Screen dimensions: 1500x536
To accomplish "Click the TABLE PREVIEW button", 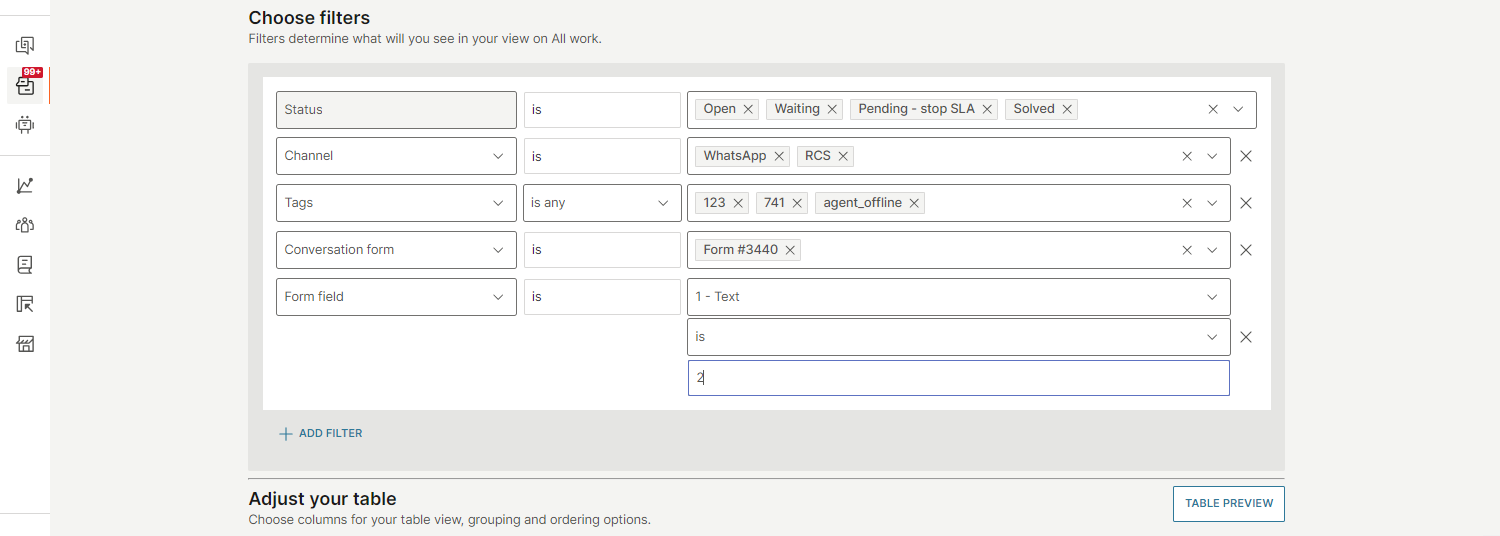I will [1229, 504].
